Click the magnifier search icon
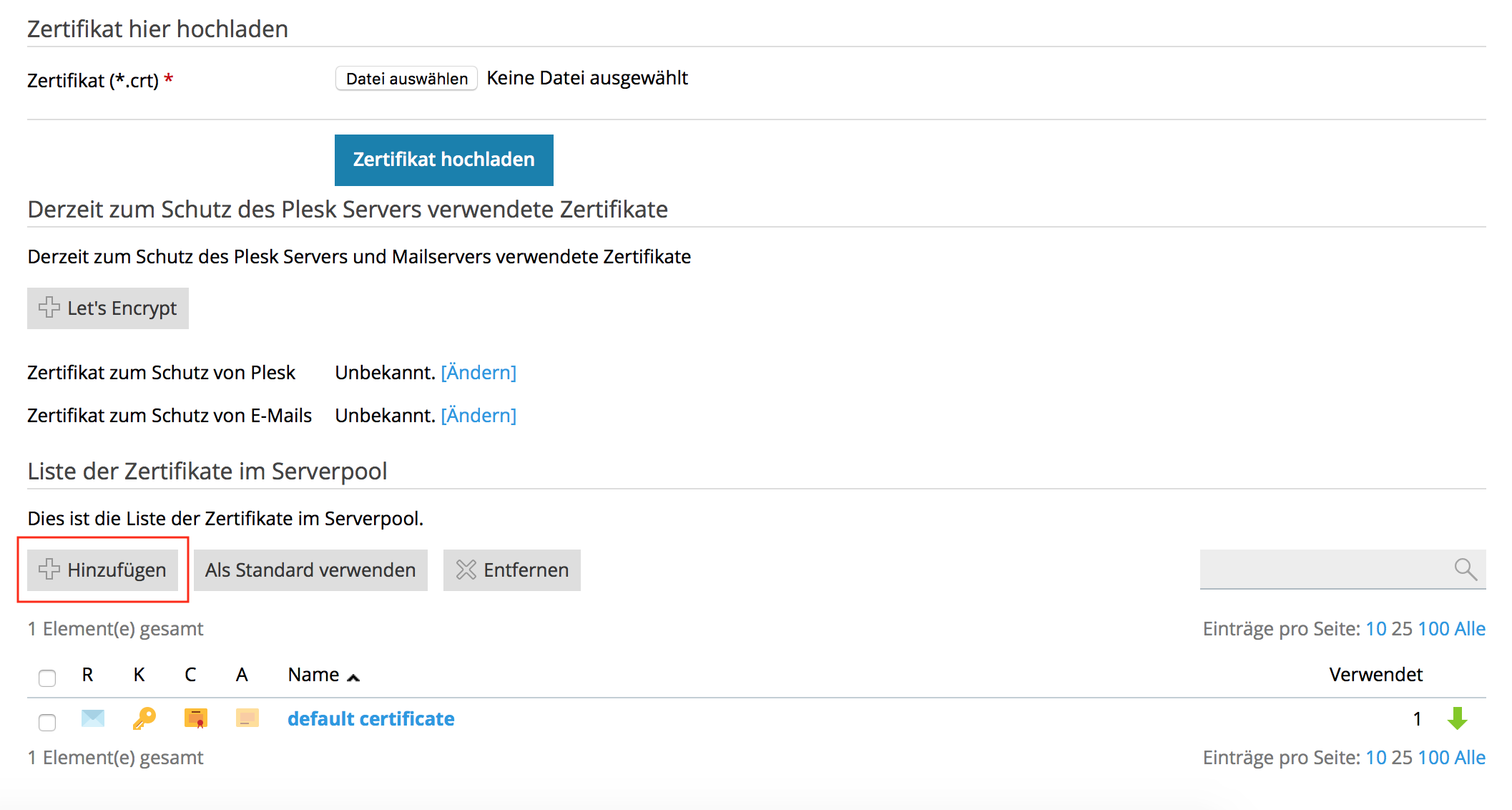The width and height of the screenshot is (1512, 810). point(1466,569)
